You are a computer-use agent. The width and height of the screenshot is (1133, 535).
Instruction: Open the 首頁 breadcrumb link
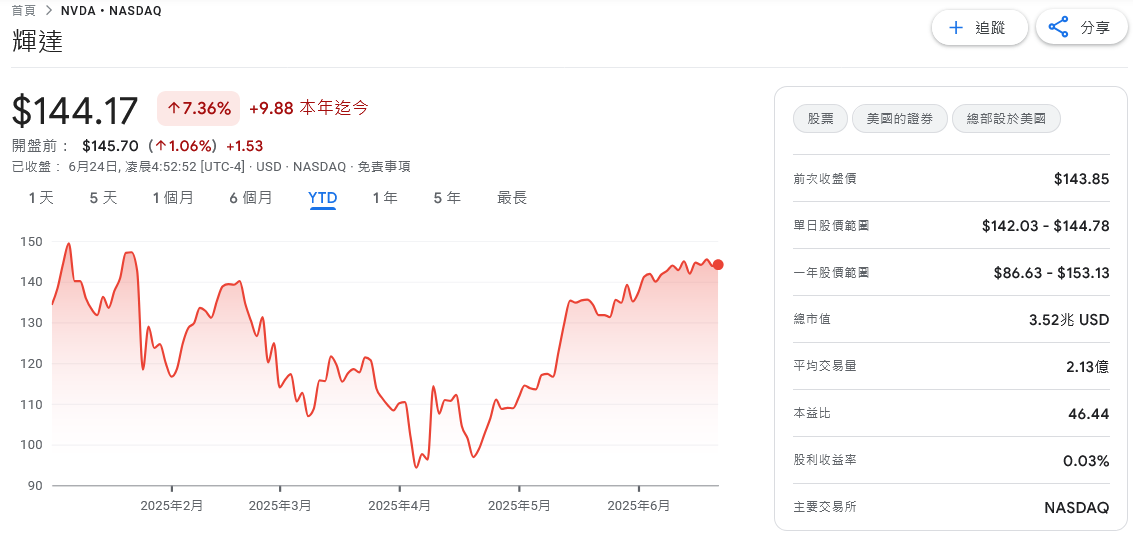(24, 10)
